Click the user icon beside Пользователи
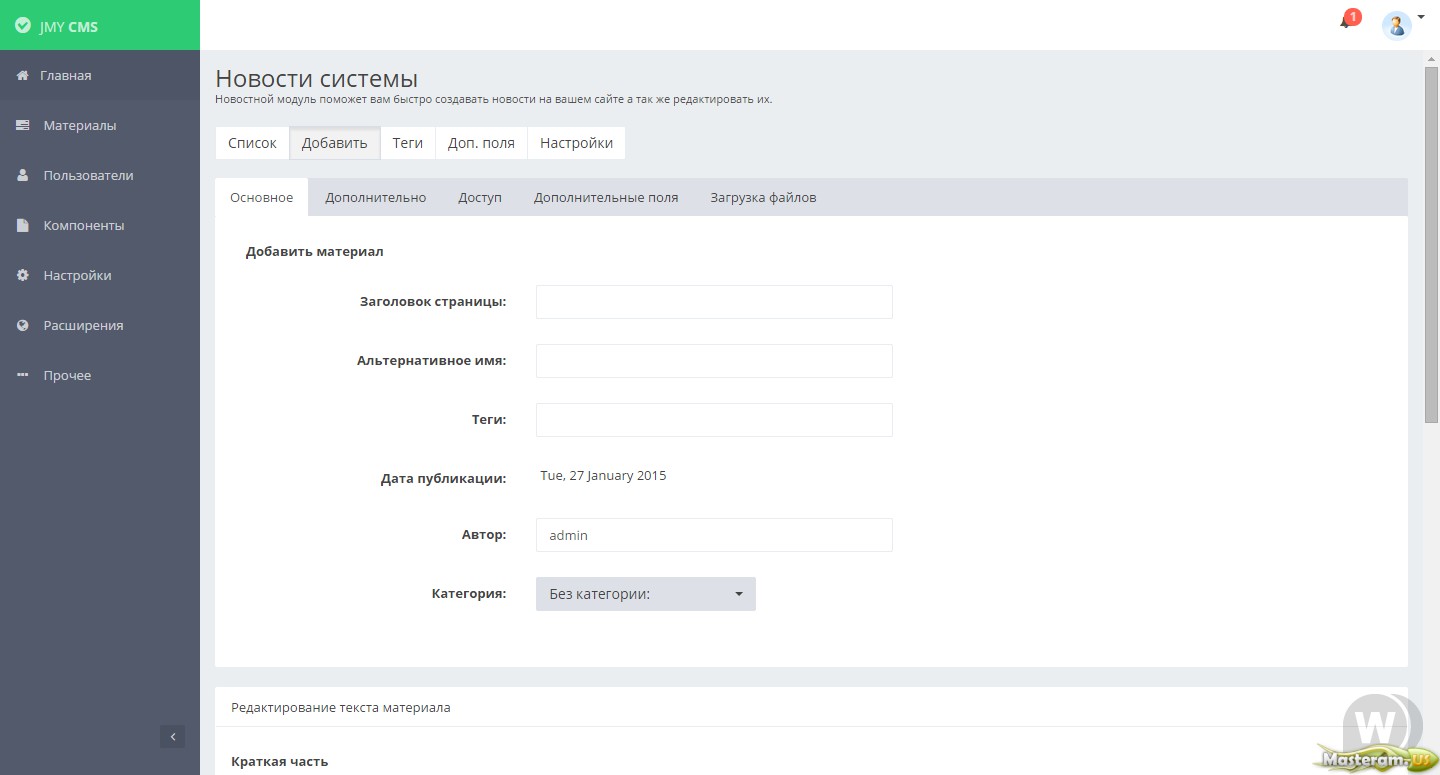This screenshot has height=775, width=1440. click(22, 176)
